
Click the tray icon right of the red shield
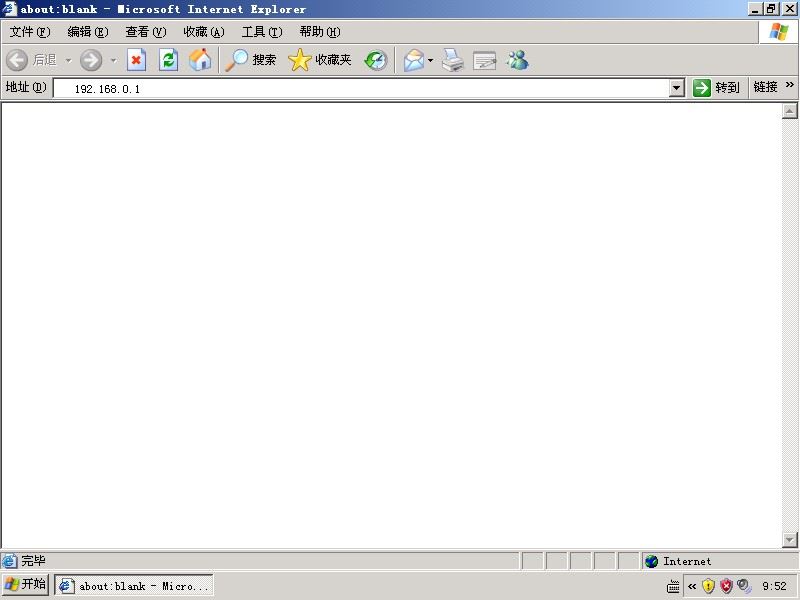click(744, 586)
